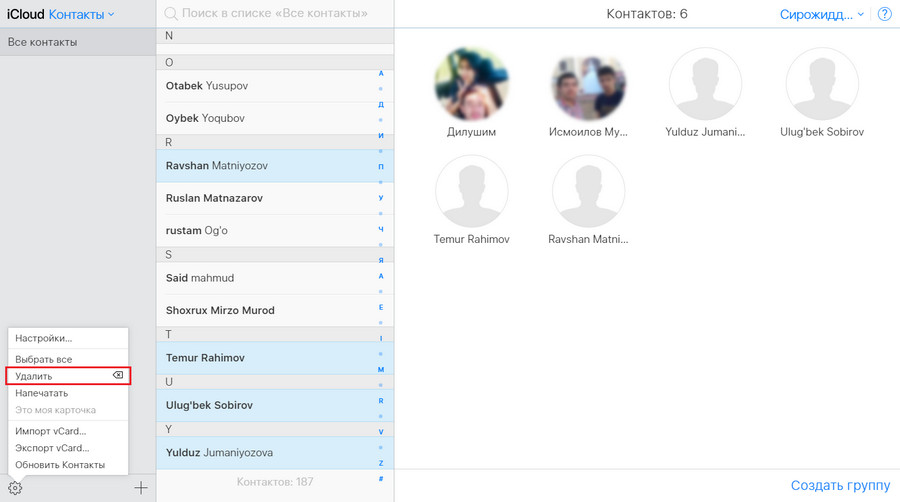
Task: Select Выбрать все in the popup menu
Action: [44, 359]
